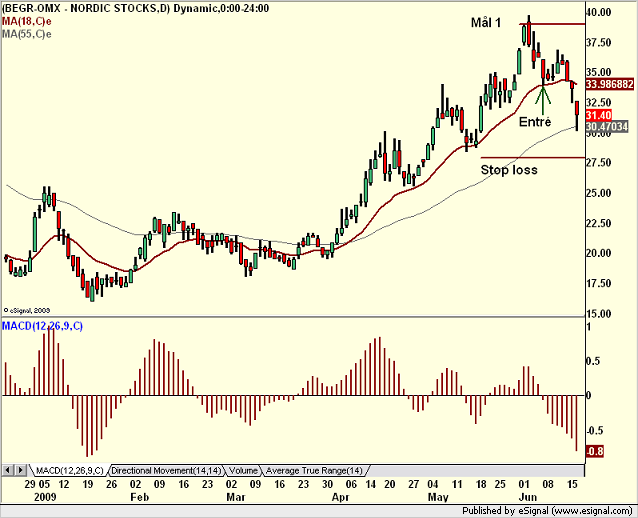Click the Published by eSignal footer text
This screenshot has width=638, height=518.
548,510
